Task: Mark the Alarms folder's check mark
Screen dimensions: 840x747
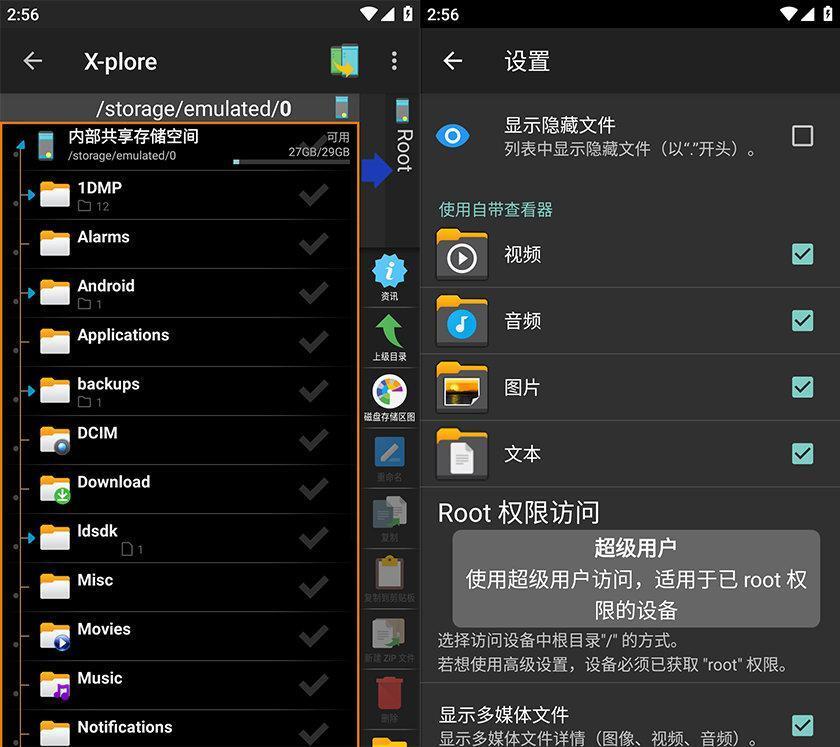Action: tap(314, 244)
